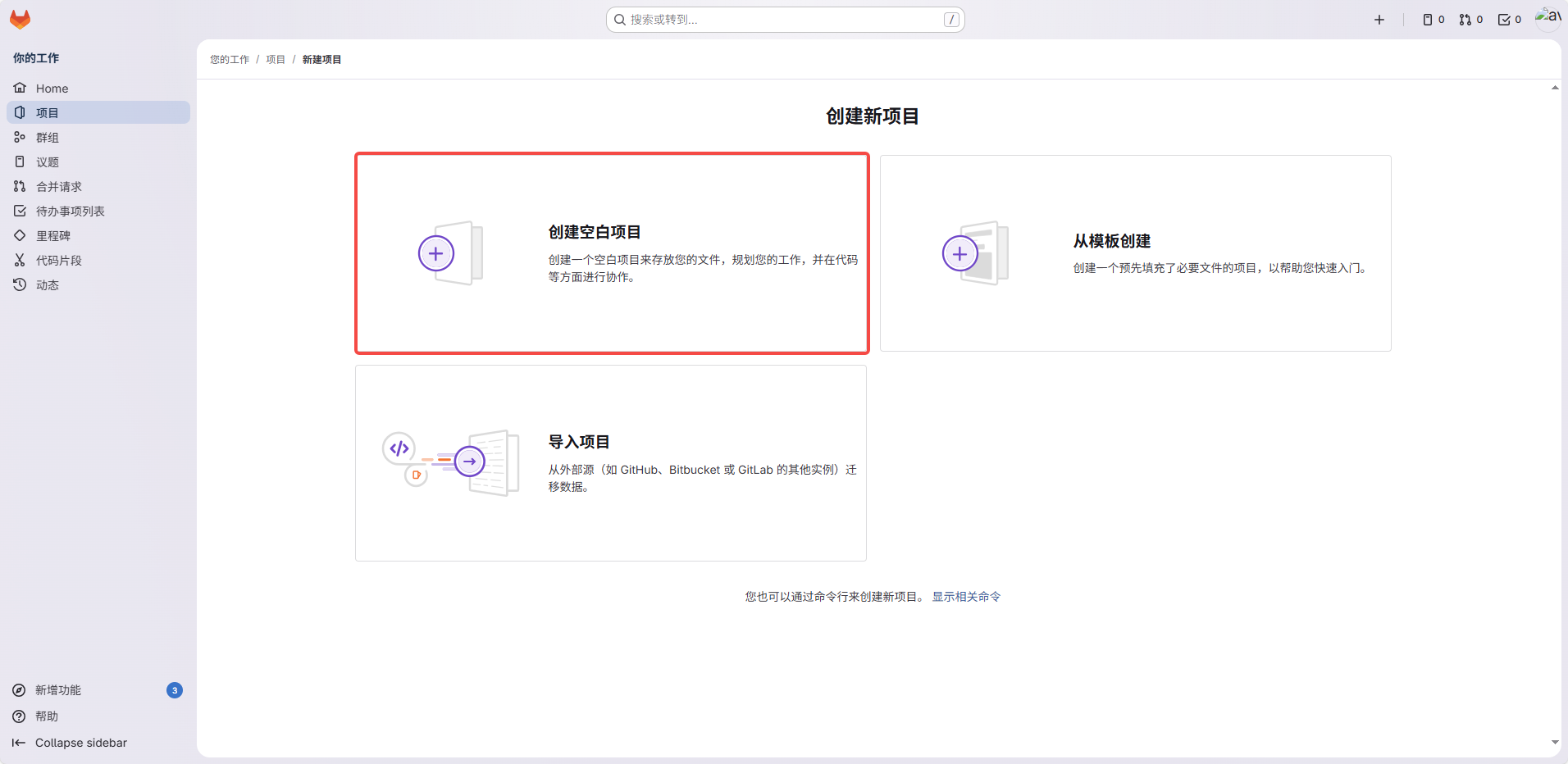Open 群组 groups in sidebar

click(48, 138)
